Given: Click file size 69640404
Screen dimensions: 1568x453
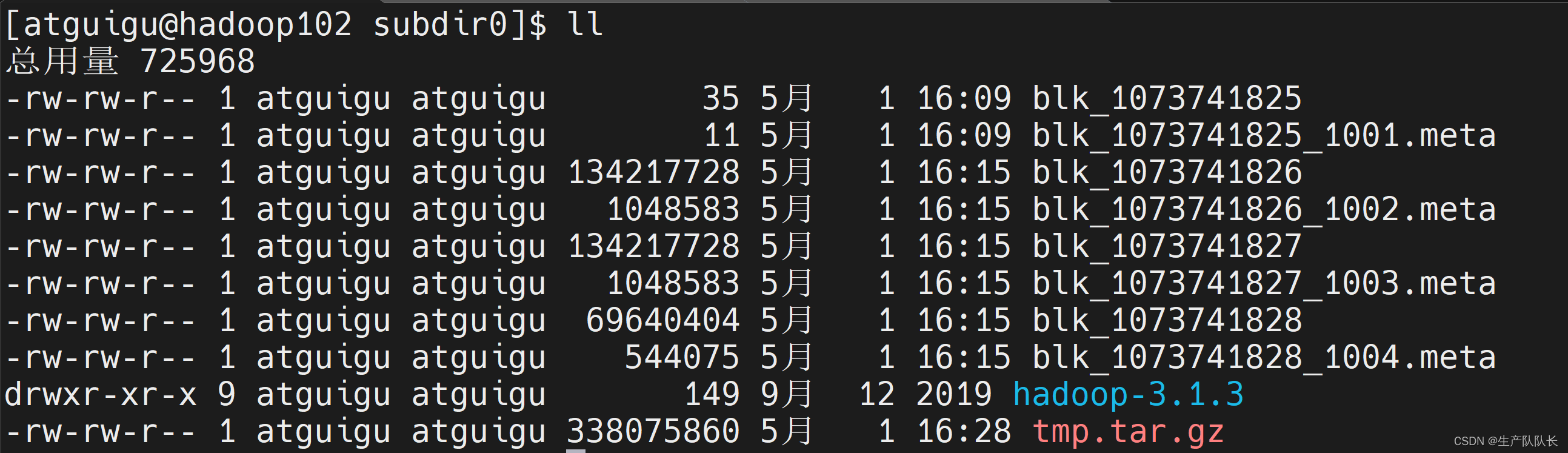Looking at the screenshot, I should [663, 320].
